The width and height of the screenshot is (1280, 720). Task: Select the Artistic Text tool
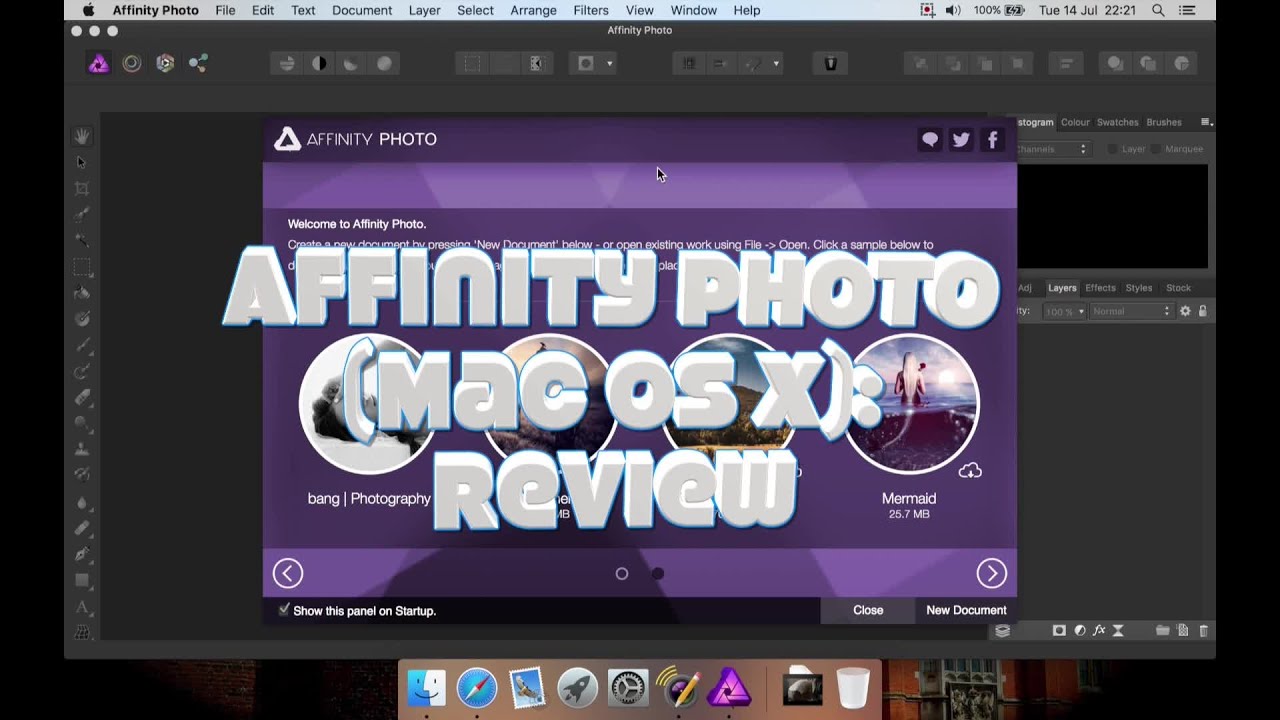click(82, 607)
